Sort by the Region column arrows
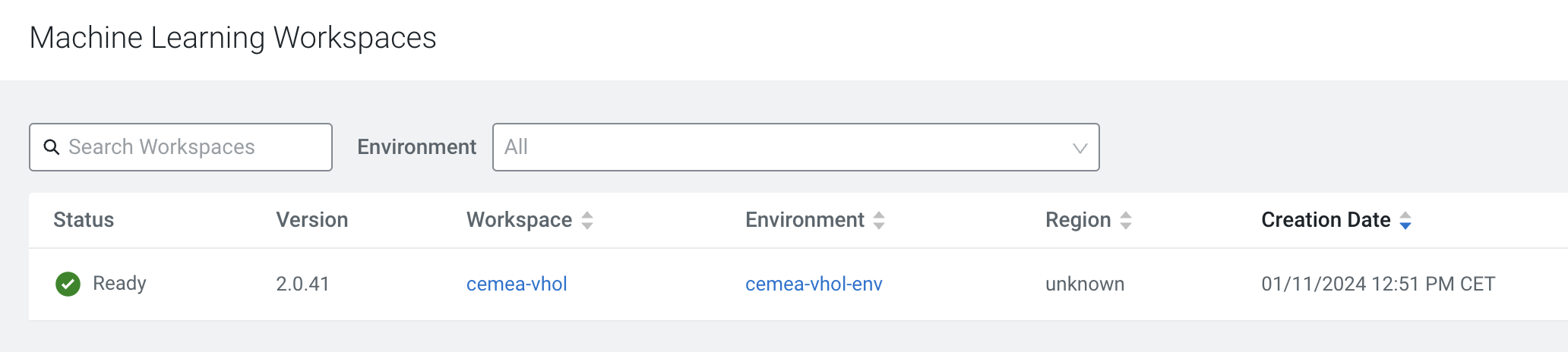This screenshot has width=1568, height=352. (1126, 221)
